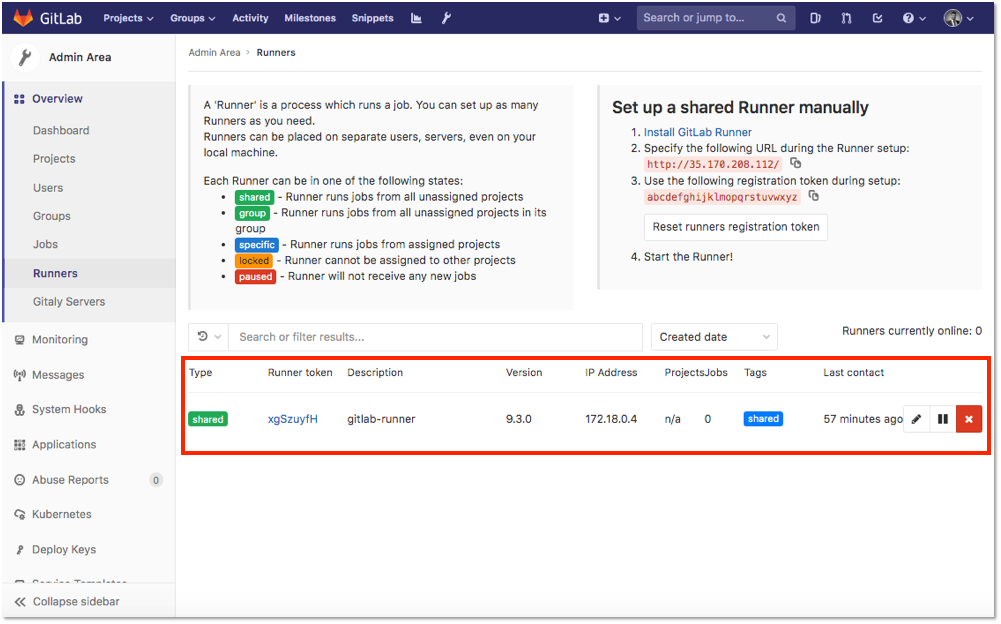This screenshot has height=624, width=1001.
Task: Open Groups in the Overview sidebar
Action: pyautogui.click(x=52, y=216)
